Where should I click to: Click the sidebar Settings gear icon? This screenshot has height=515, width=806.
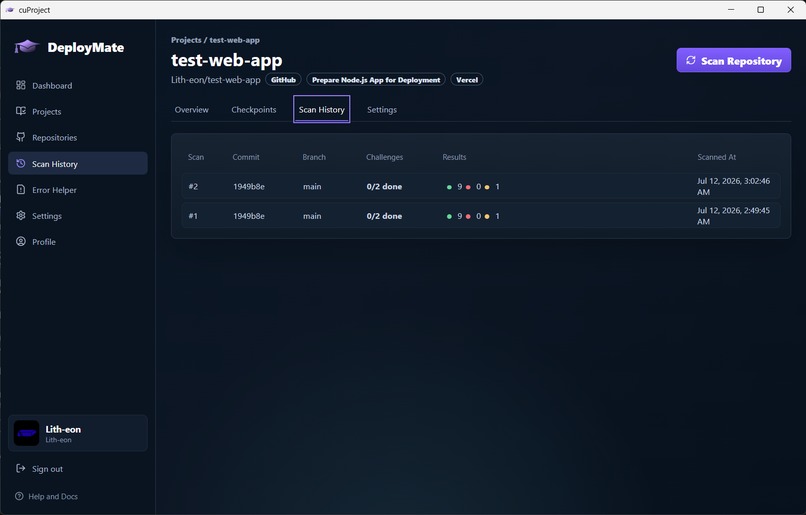[21, 215]
